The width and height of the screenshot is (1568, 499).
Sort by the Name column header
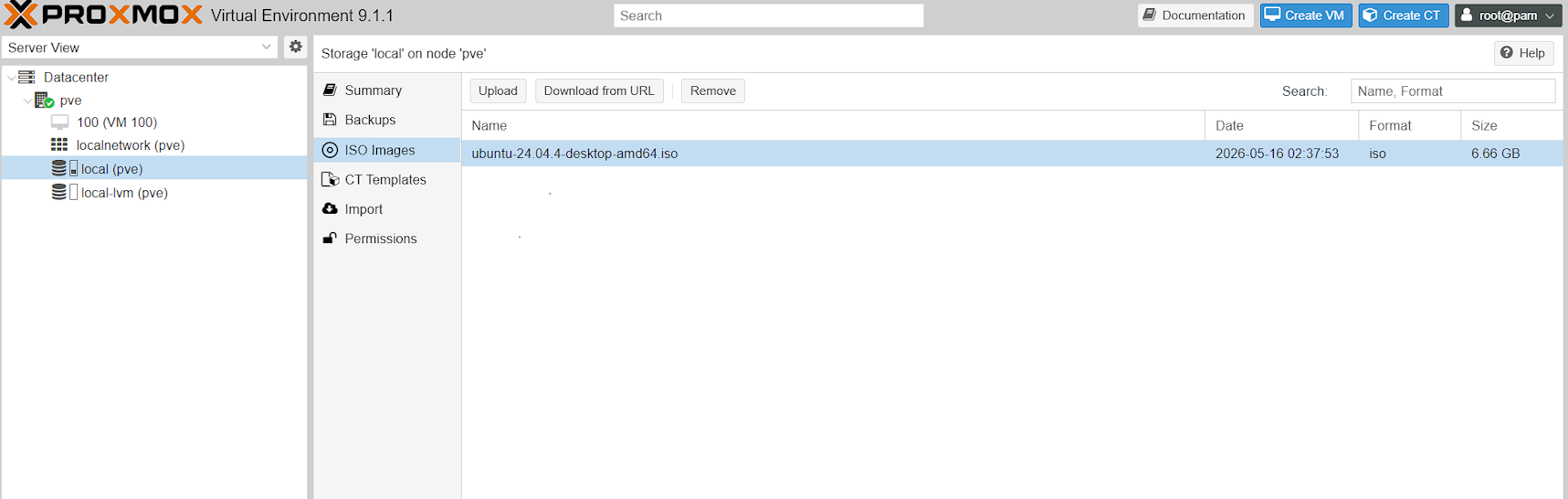[833, 125]
